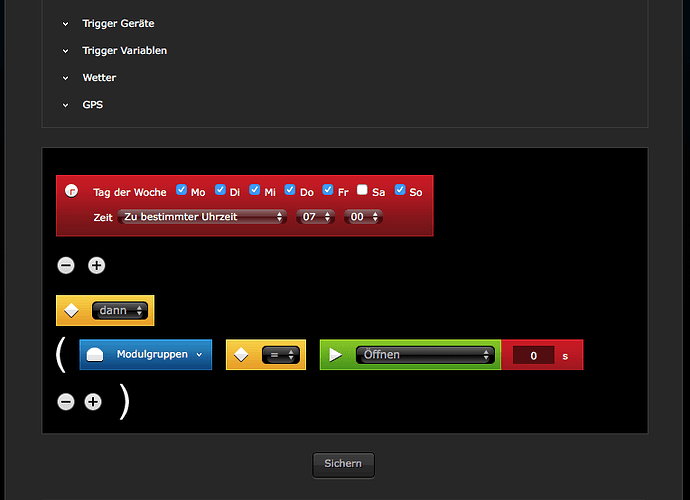Click the clock icon in the red time block
The width and height of the screenshot is (690, 500).
tap(71, 191)
